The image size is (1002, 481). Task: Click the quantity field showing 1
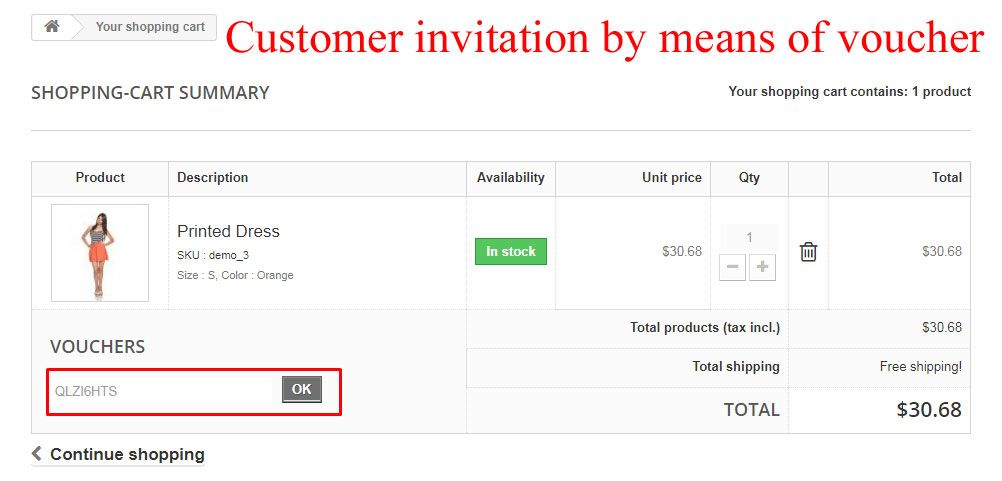pos(749,238)
